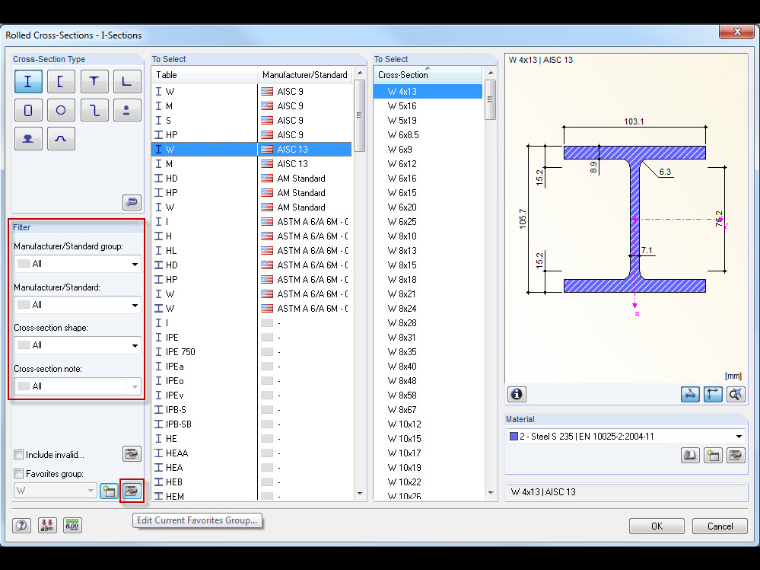Select cross-section W 8x10
The image size is (760, 570).
click(428, 236)
